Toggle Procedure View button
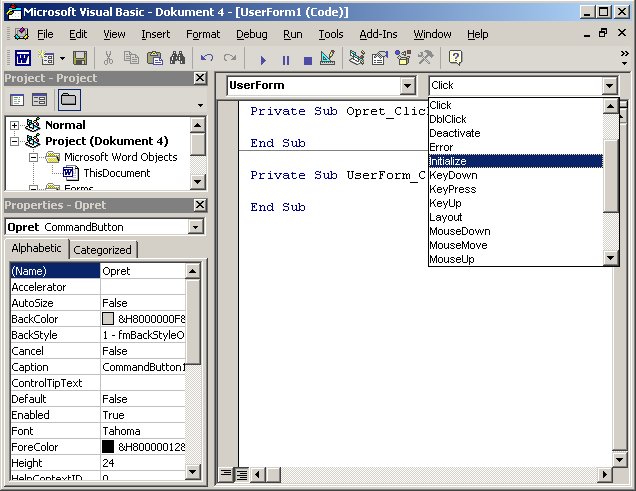The image size is (636, 491). coord(226,474)
